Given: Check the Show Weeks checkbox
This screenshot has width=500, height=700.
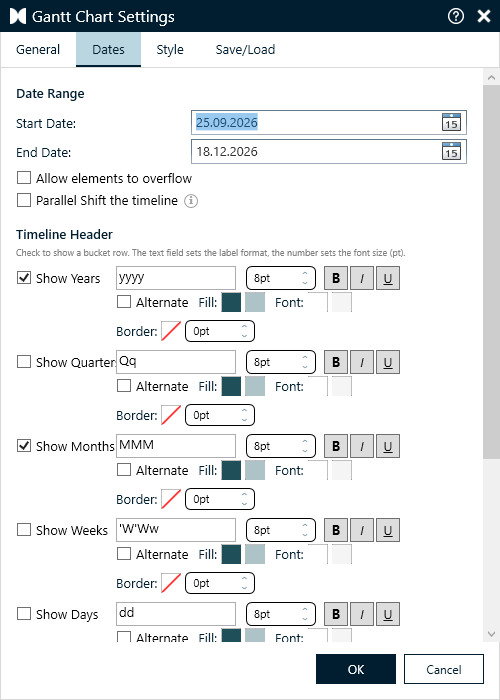Looking at the screenshot, I should (24, 530).
